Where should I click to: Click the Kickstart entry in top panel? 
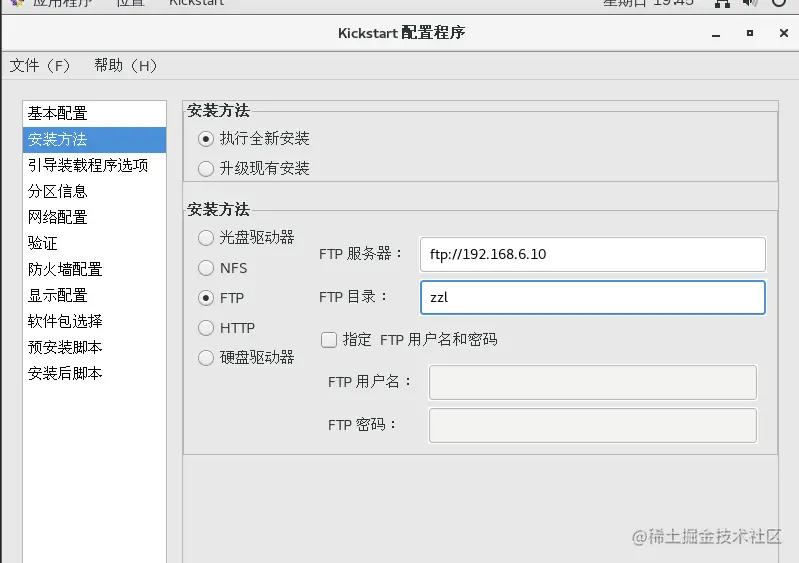(x=197, y=3)
